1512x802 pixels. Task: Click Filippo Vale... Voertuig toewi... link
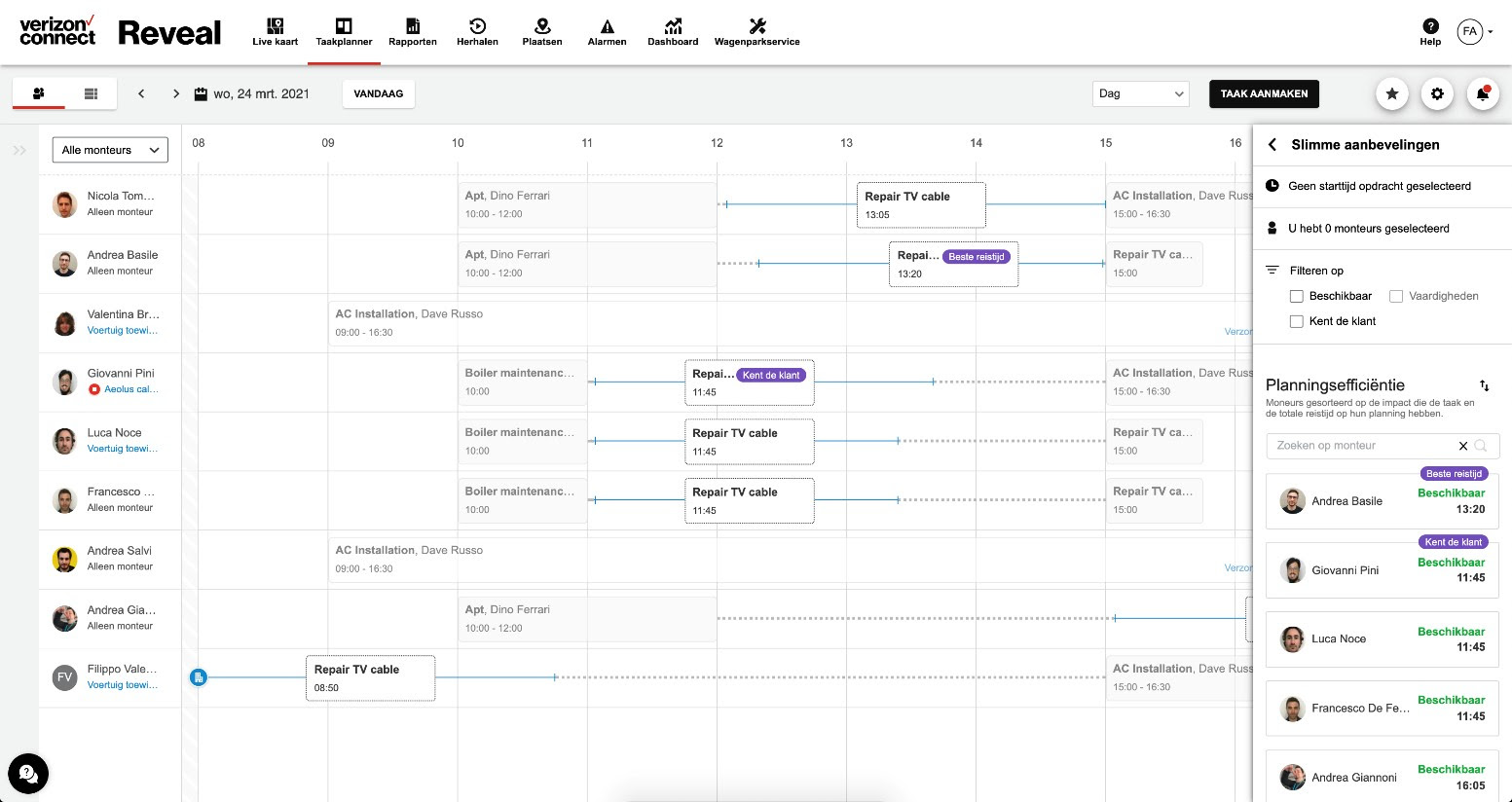click(x=122, y=685)
